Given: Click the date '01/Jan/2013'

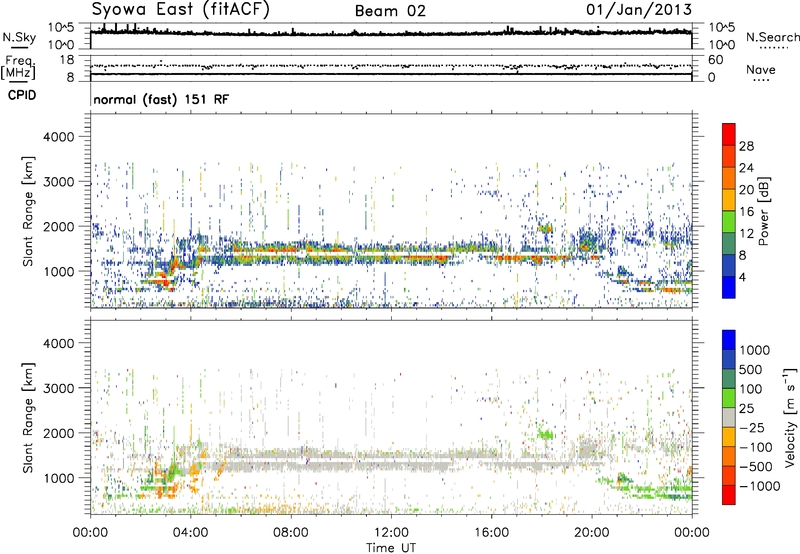Looking at the screenshot, I should pyautogui.click(x=639, y=10).
